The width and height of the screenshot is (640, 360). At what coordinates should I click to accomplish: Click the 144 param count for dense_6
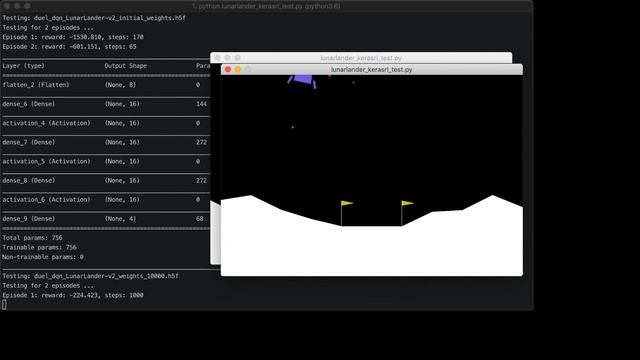201,104
